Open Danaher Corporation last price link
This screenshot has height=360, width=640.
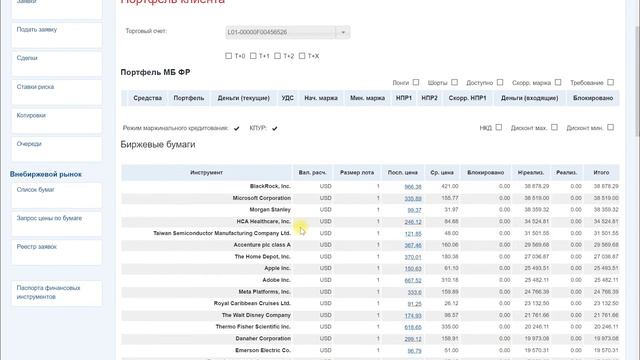[x=413, y=339]
